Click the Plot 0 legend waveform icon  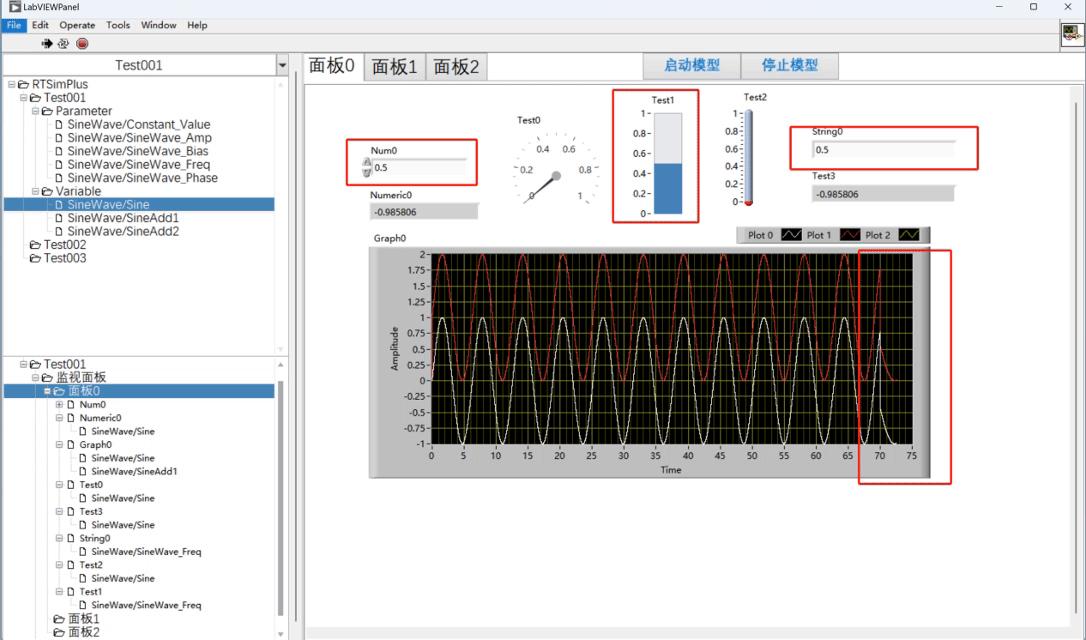[791, 235]
